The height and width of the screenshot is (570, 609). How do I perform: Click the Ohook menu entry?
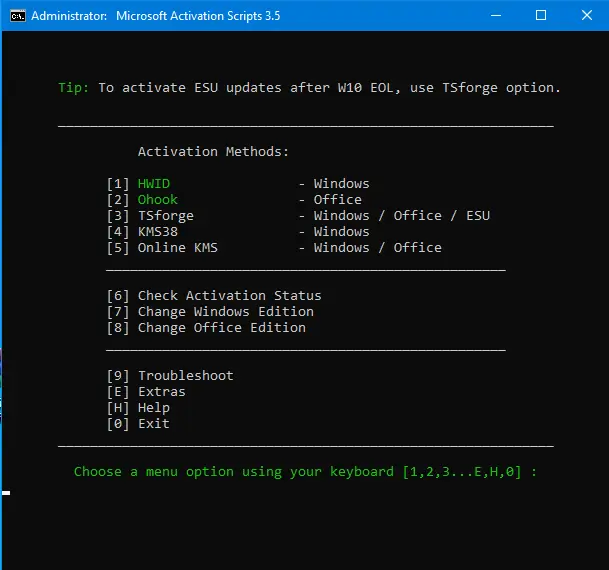point(158,199)
